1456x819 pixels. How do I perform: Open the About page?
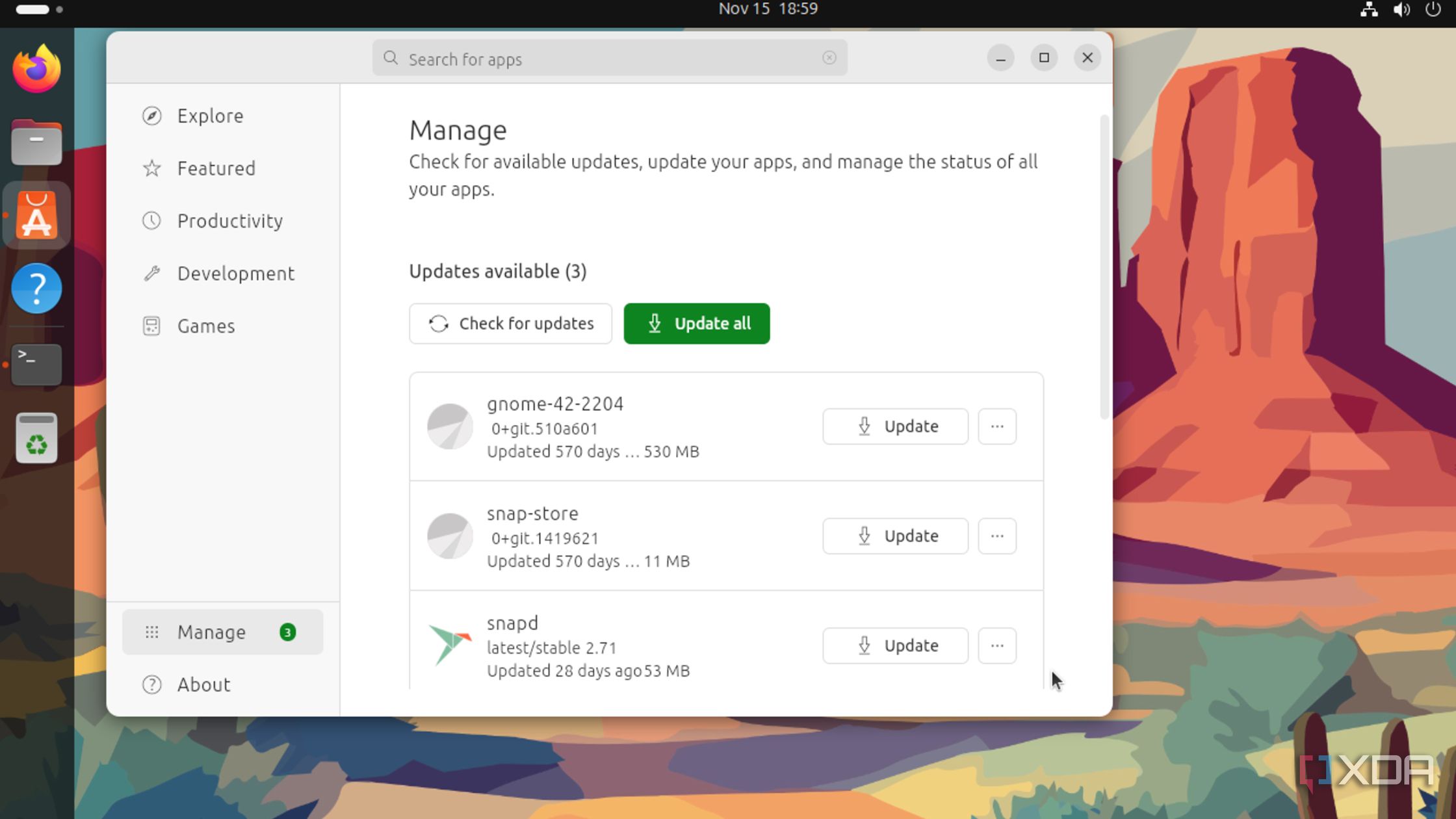tap(222, 684)
